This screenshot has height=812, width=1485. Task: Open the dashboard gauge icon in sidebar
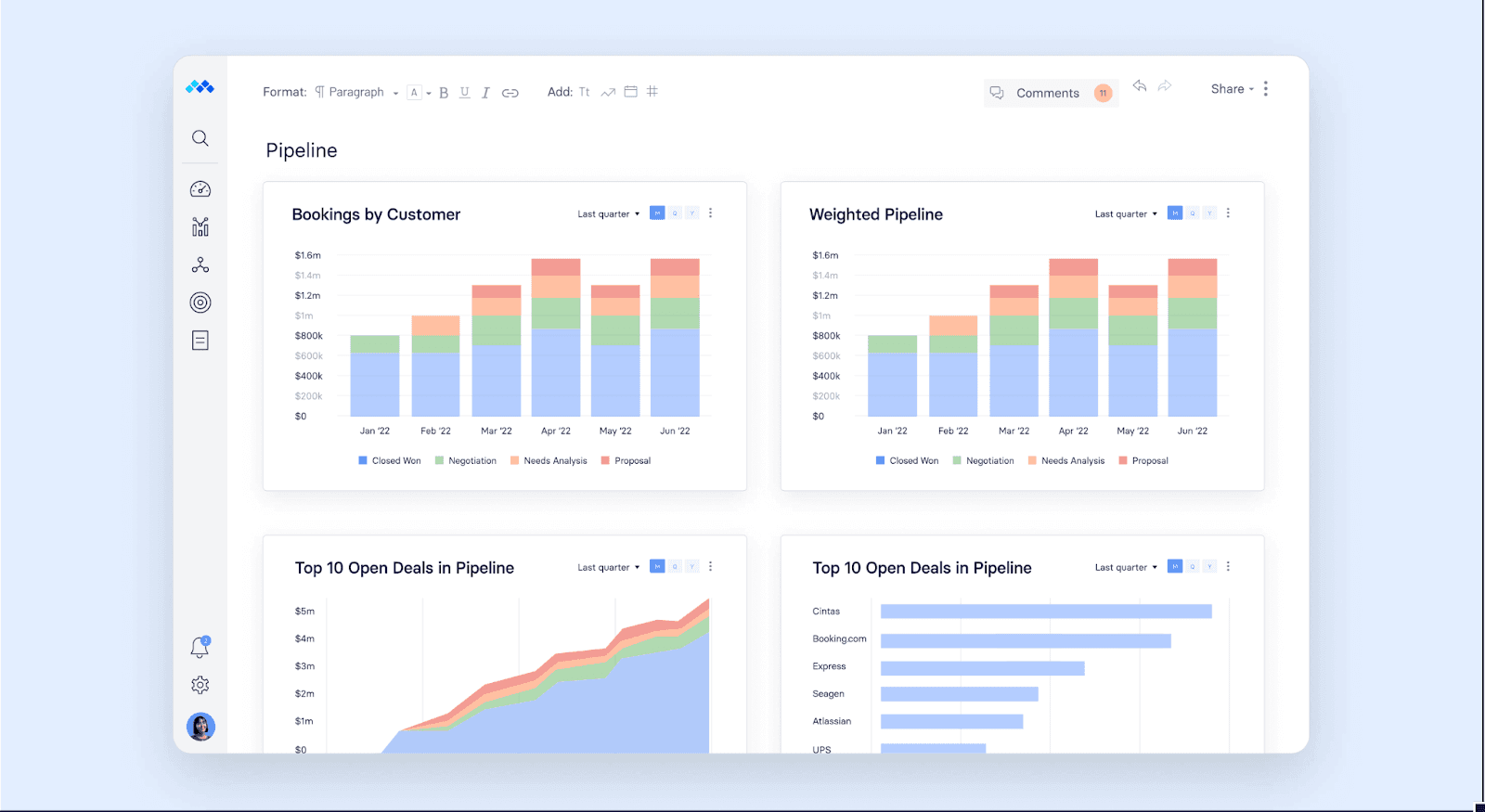[200, 189]
